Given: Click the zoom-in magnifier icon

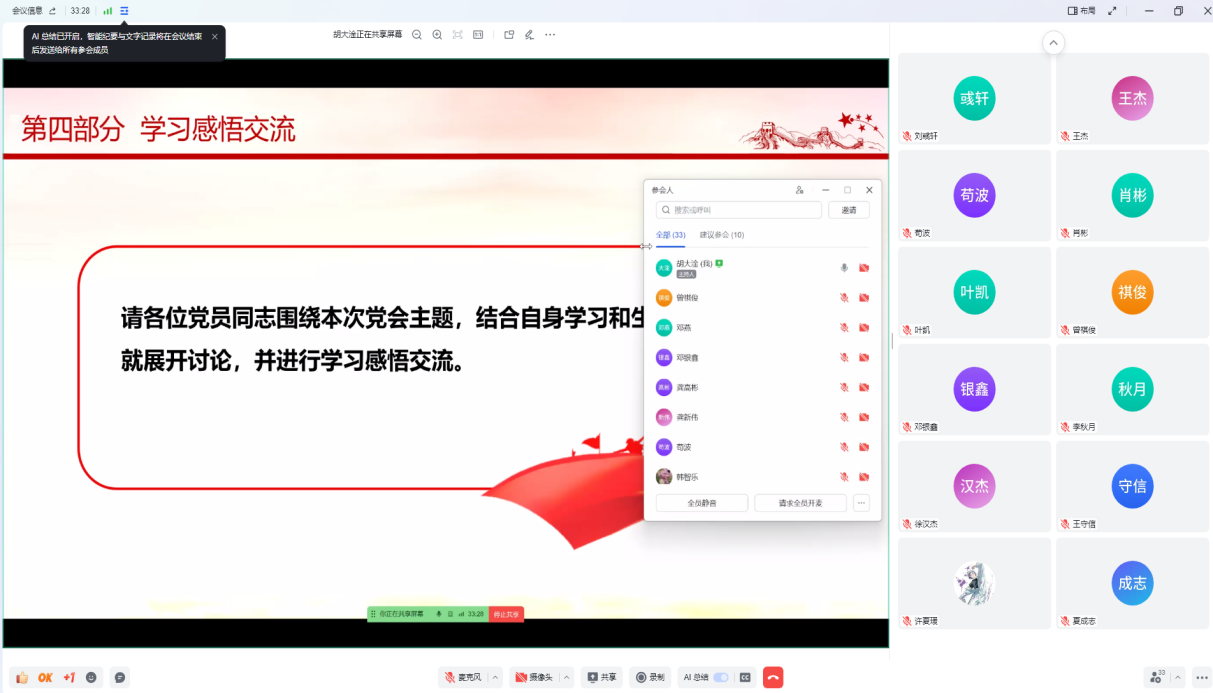Looking at the screenshot, I should 438,34.
